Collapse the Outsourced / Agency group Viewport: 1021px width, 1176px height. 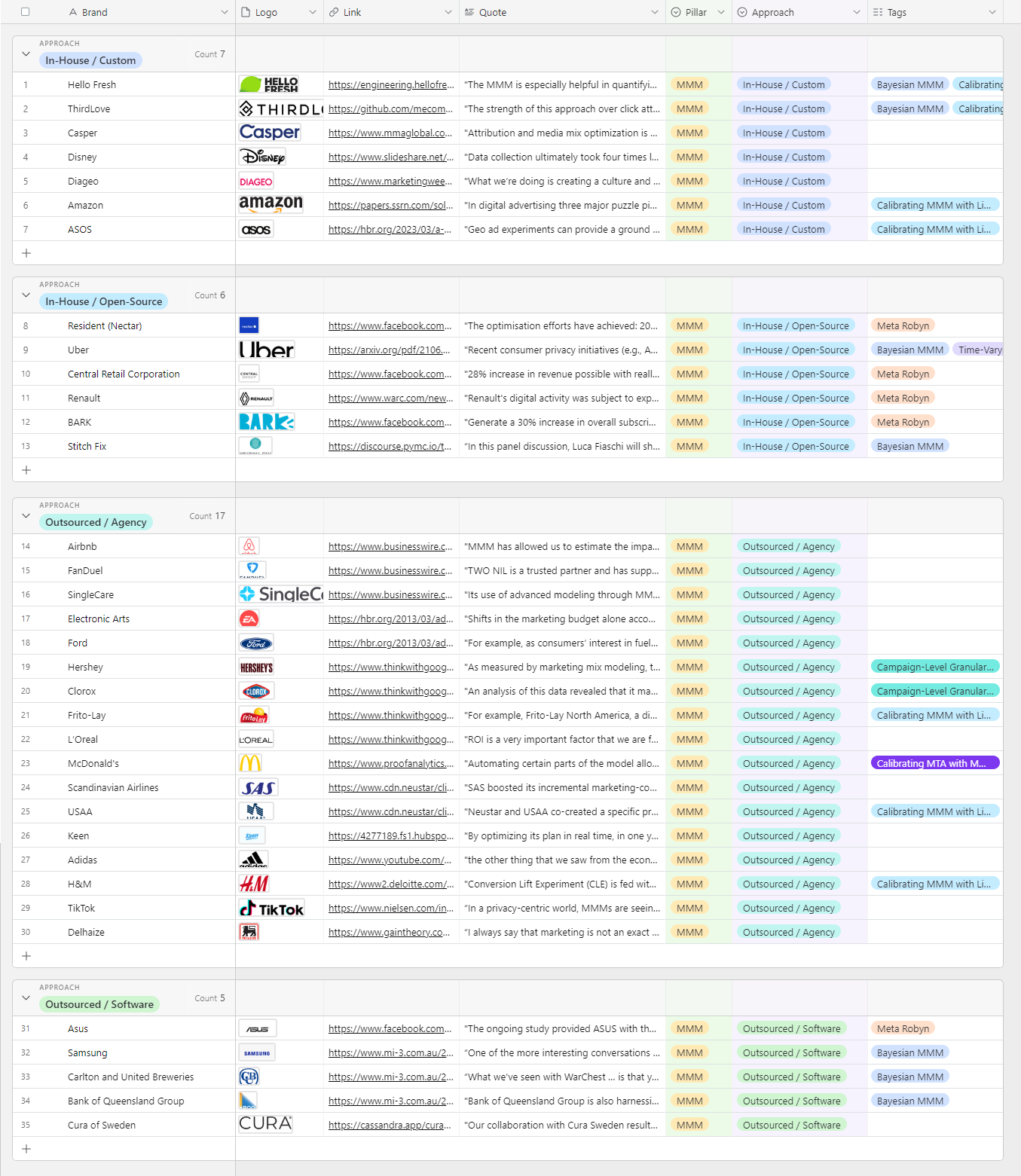click(26, 516)
